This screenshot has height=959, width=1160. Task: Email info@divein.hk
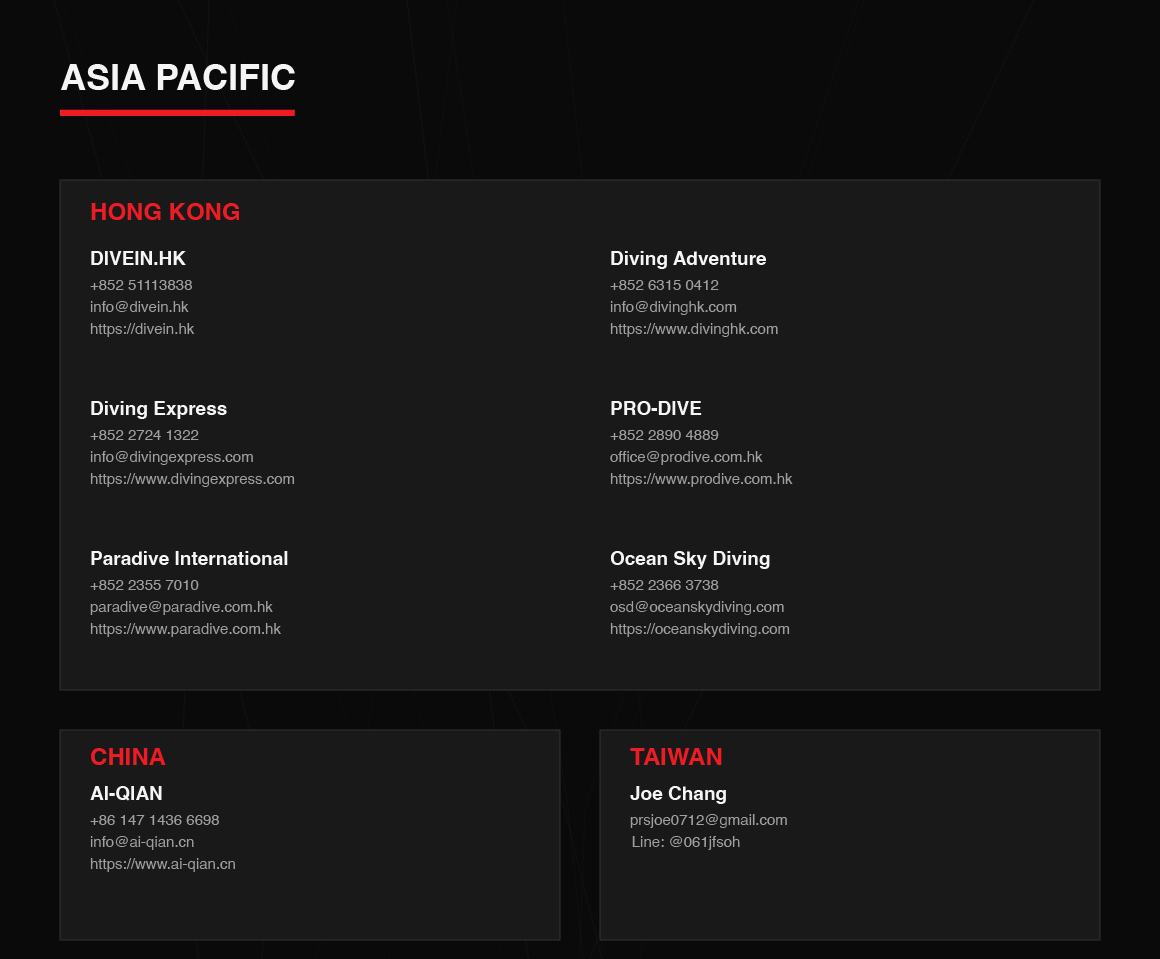point(139,306)
